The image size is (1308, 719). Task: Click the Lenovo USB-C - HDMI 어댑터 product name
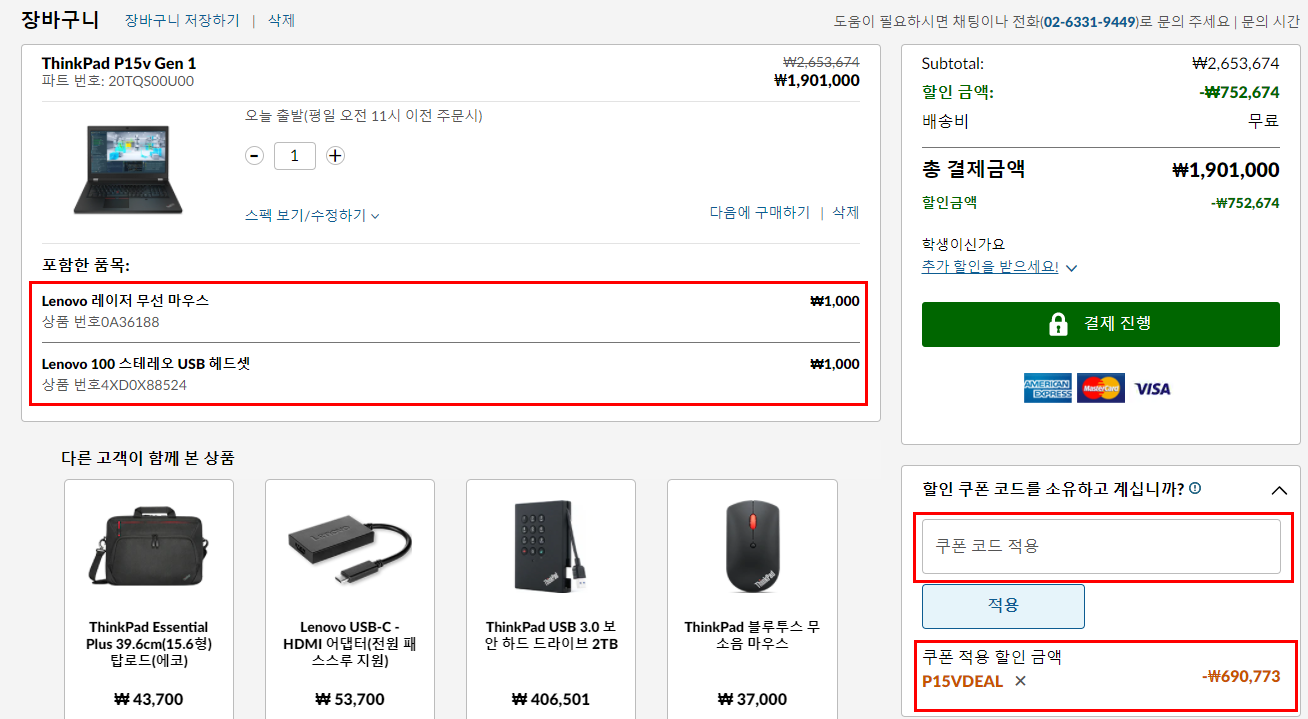350,644
